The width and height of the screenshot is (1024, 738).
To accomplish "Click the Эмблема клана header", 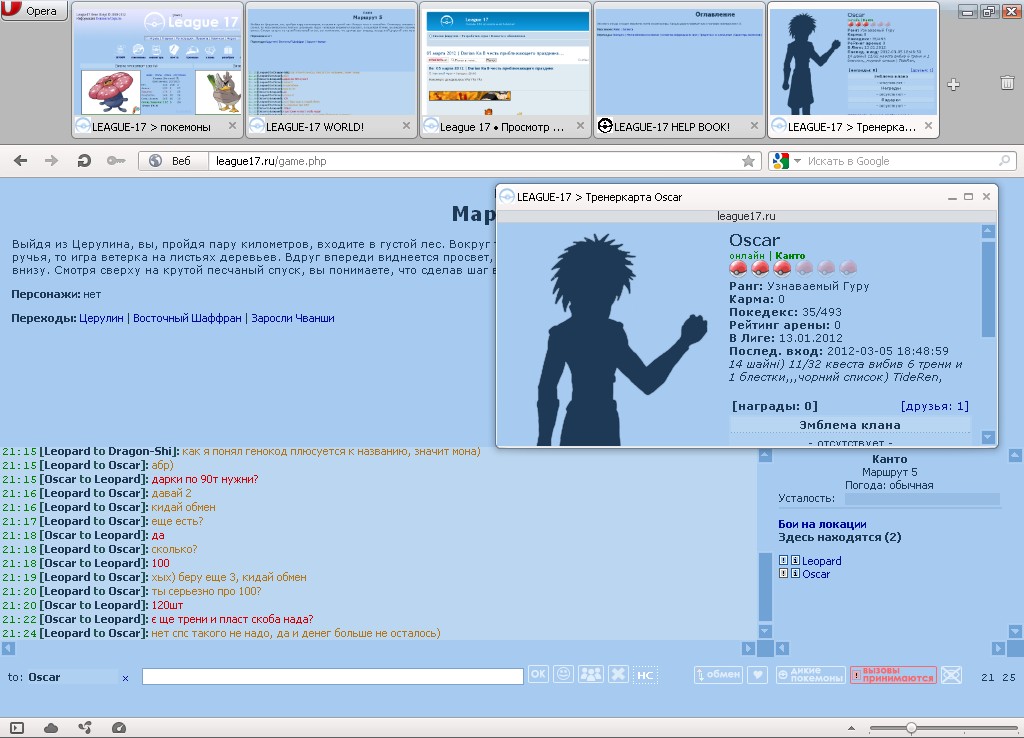I will [x=850, y=425].
